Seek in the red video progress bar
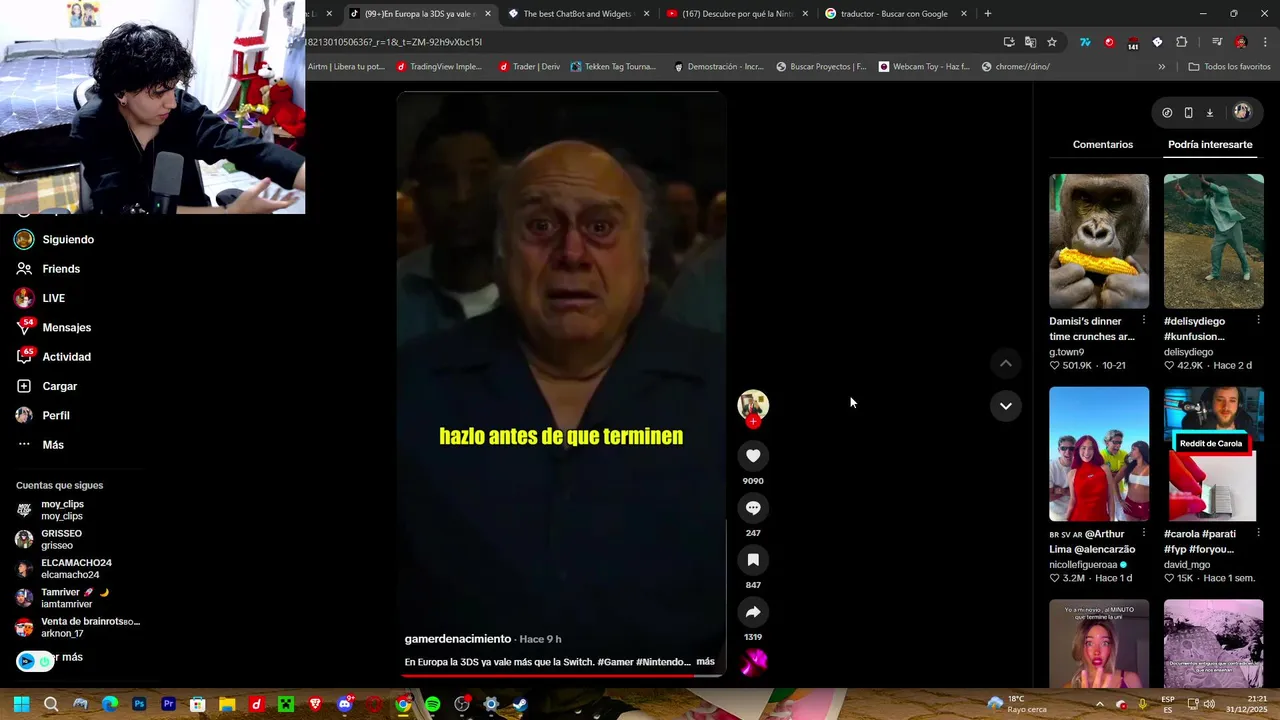This screenshot has height=720, width=1280. pyautogui.click(x=561, y=675)
